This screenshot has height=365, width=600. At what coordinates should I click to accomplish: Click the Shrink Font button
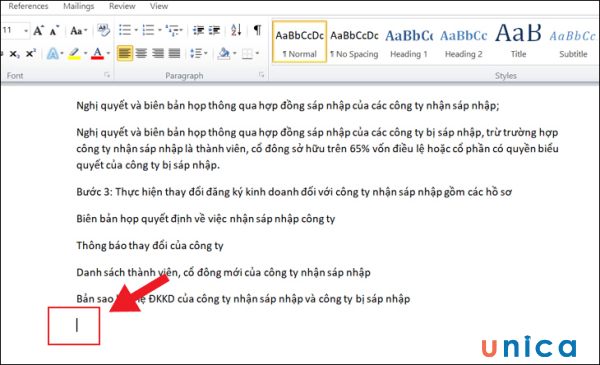[x=54, y=31]
